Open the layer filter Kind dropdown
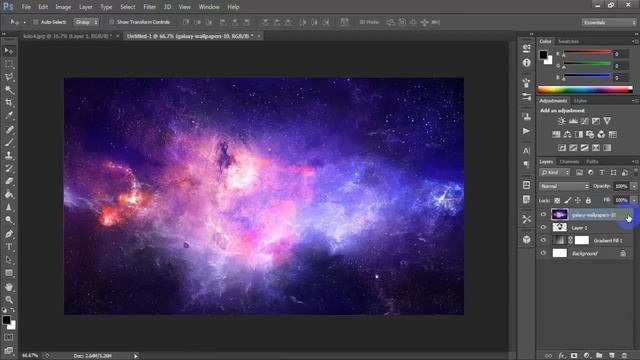Image resolution: width=640 pixels, height=360 pixels. coord(555,173)
